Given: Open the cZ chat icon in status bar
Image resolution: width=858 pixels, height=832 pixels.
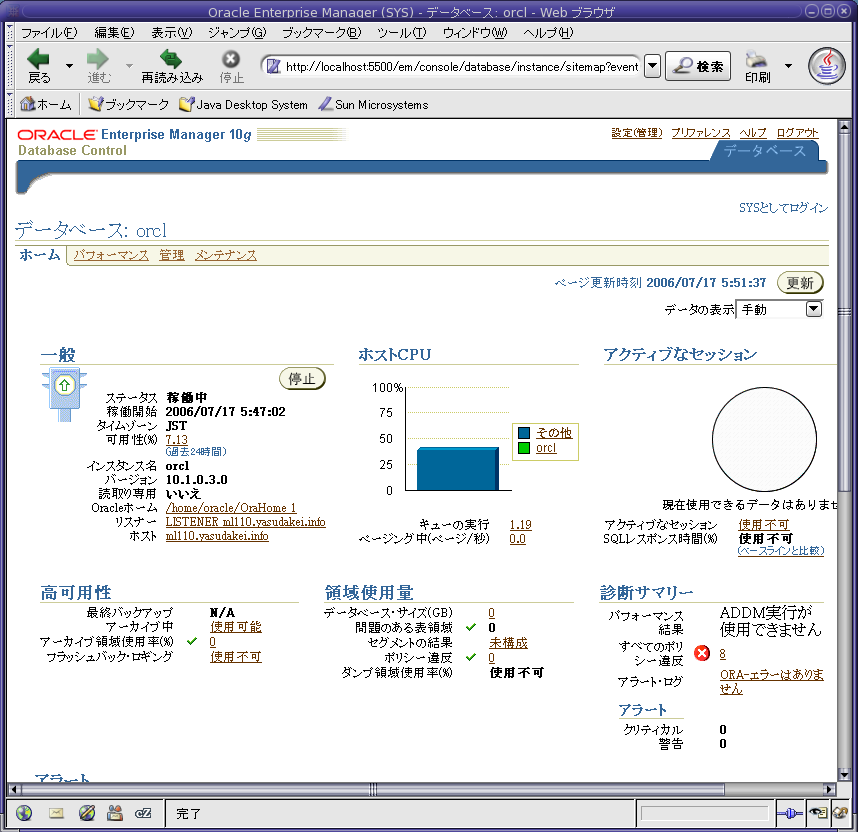Looking at the screenshot, I should 143,813.
